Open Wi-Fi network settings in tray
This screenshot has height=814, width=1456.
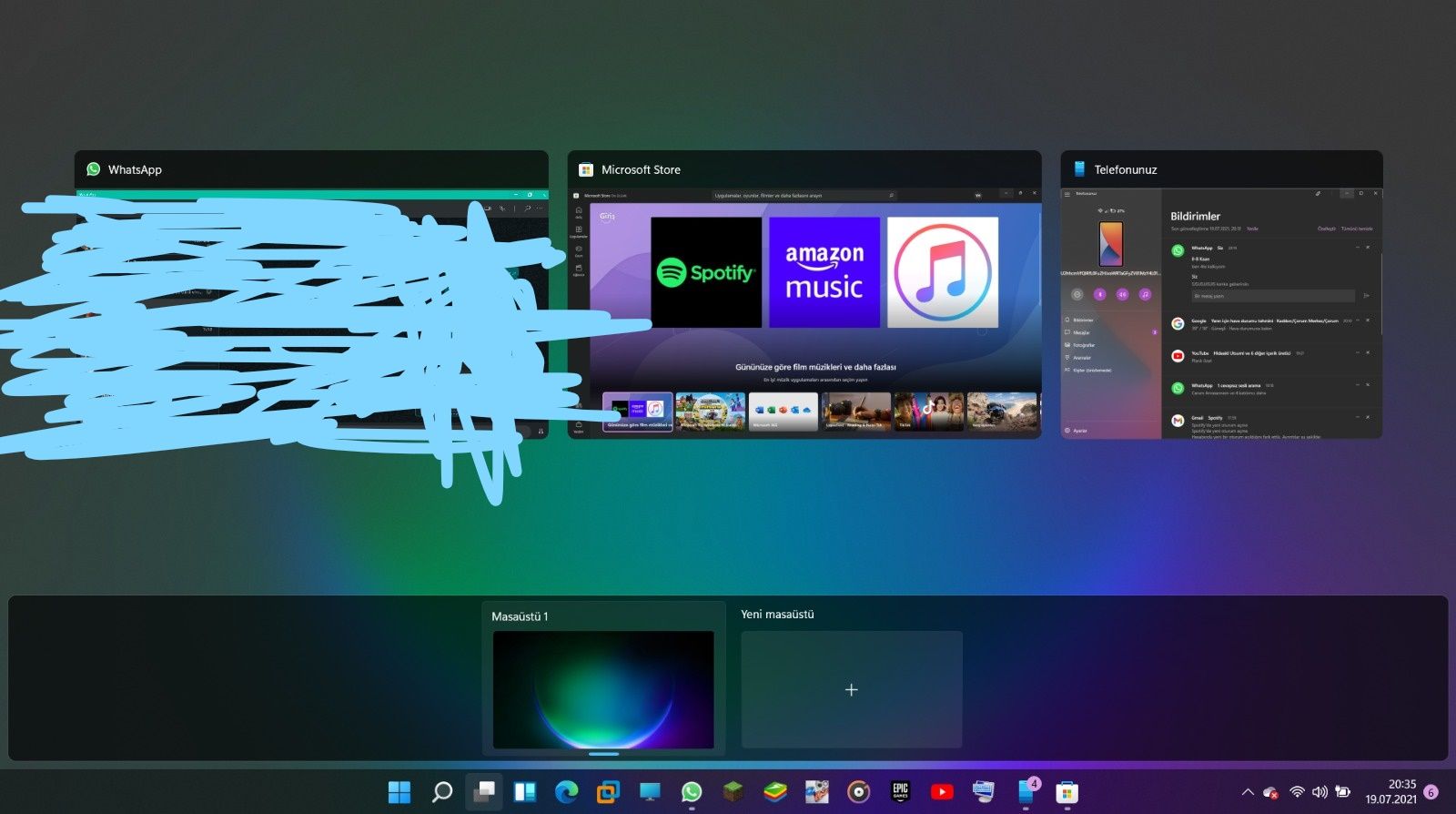pyautogui.click(x=1298, y=792)
